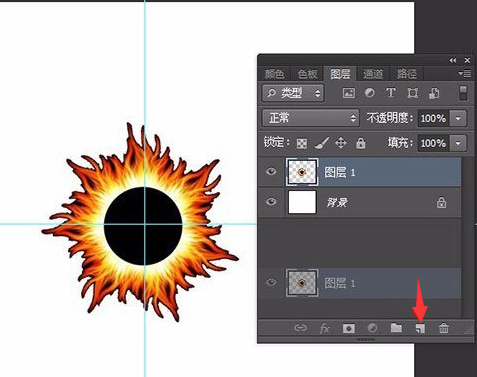The image size is (477, 377).
Task: Lock image pixels brush icon
Action: click(321, 143)
